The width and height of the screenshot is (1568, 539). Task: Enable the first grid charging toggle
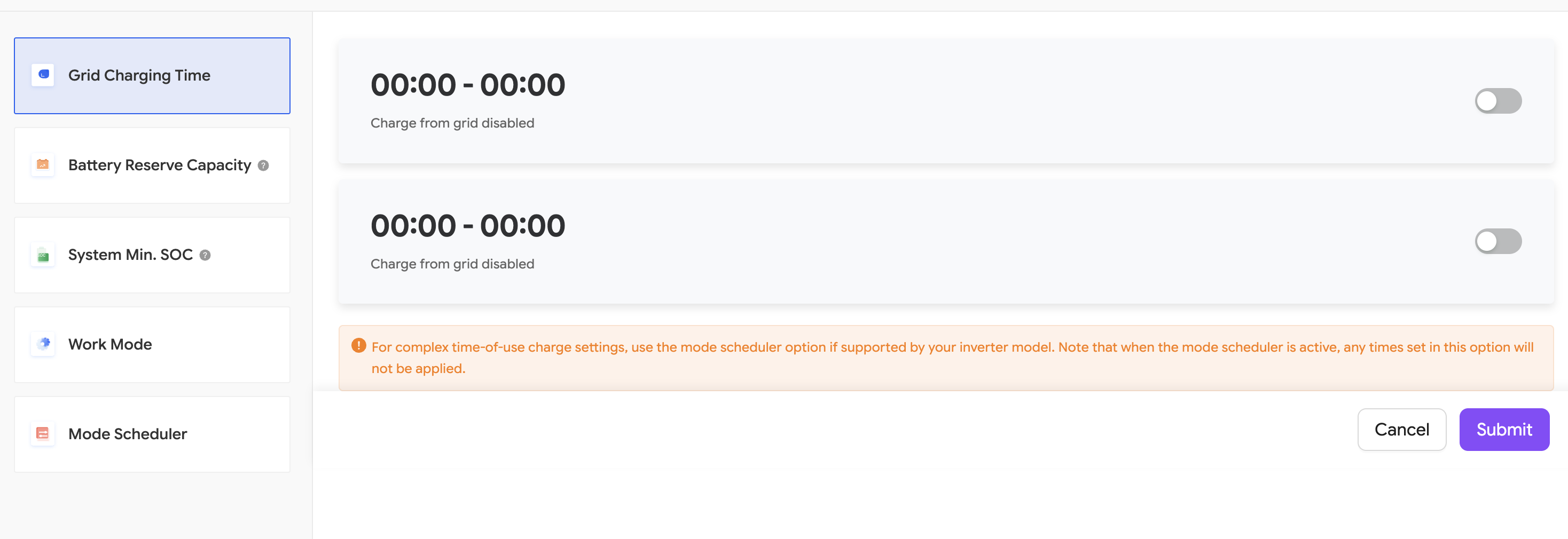1498,101
